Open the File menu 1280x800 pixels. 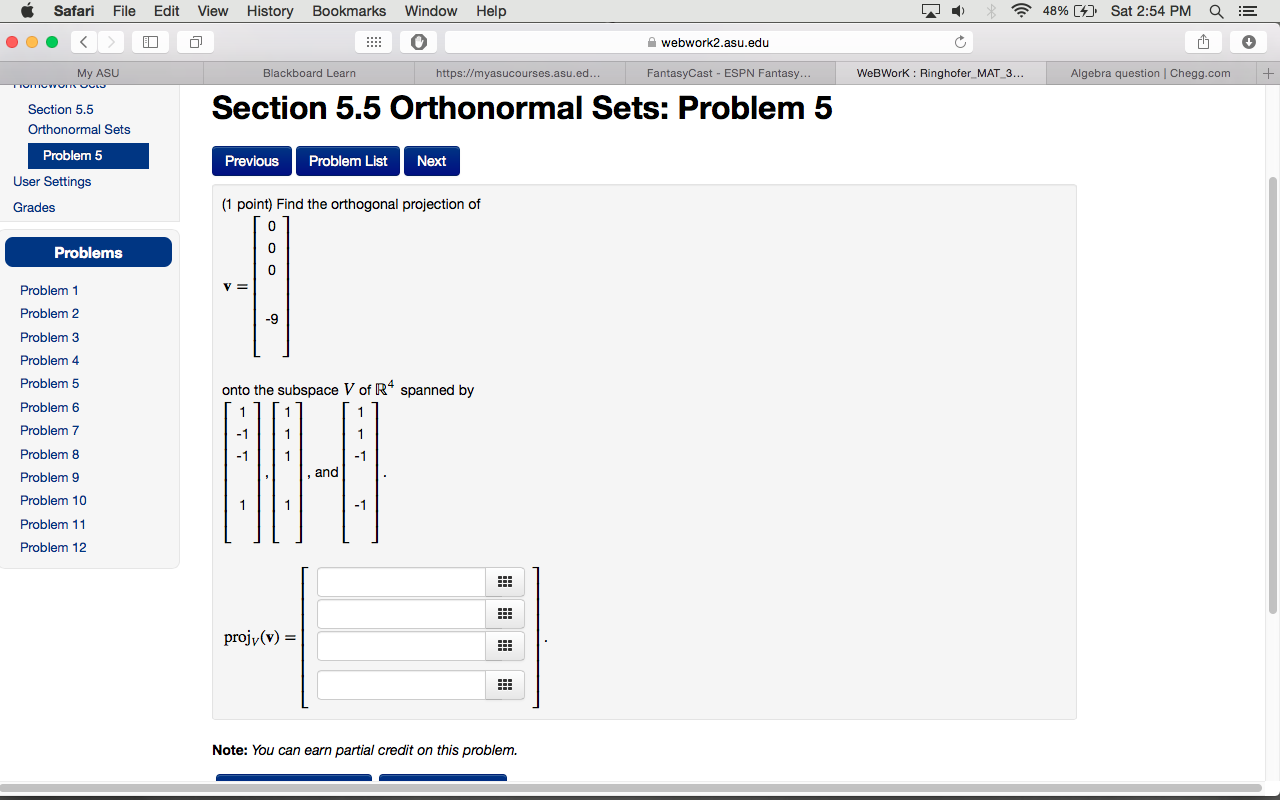124,11
